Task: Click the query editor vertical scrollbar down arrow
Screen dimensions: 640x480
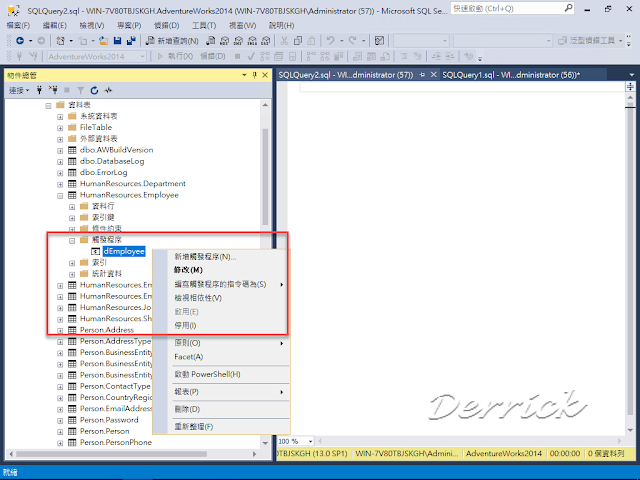Action: point(630,430)
